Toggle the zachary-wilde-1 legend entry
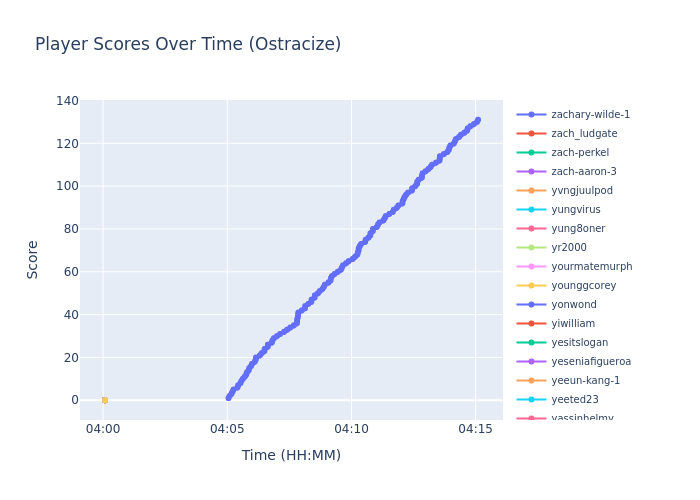 [590, 115]
